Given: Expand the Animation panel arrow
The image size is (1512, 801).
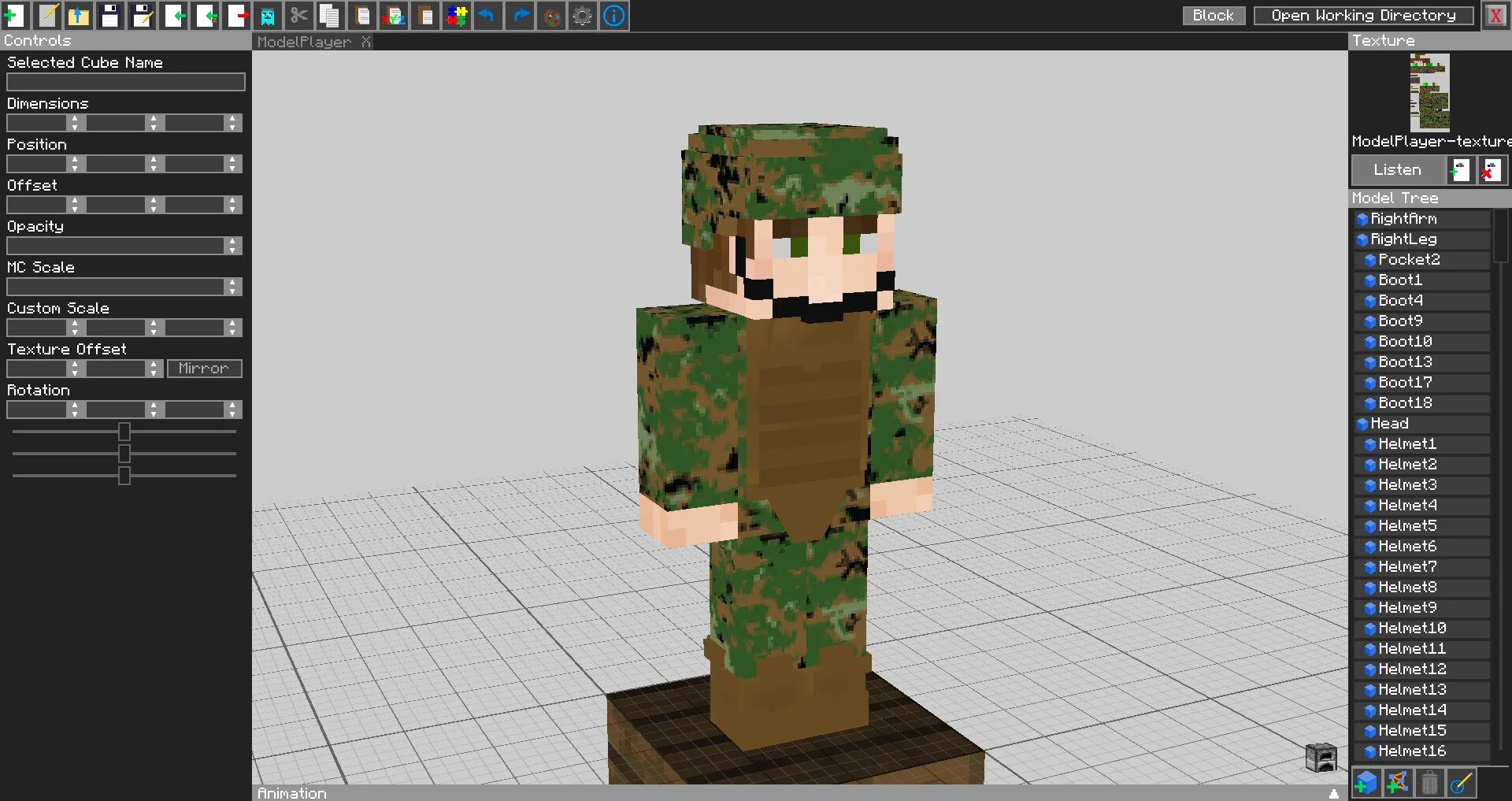Looking at the screenshot, I should tap(1333, 793).
